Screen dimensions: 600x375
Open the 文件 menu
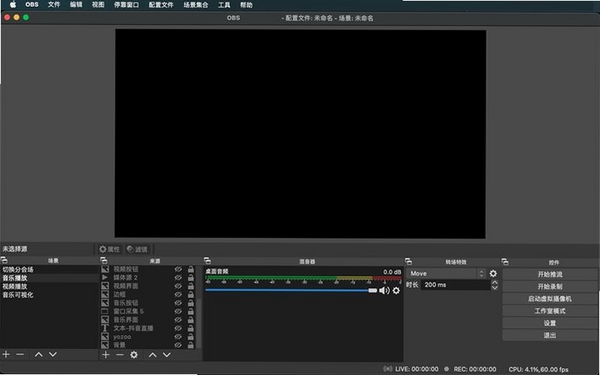click(x=54, y=5)
